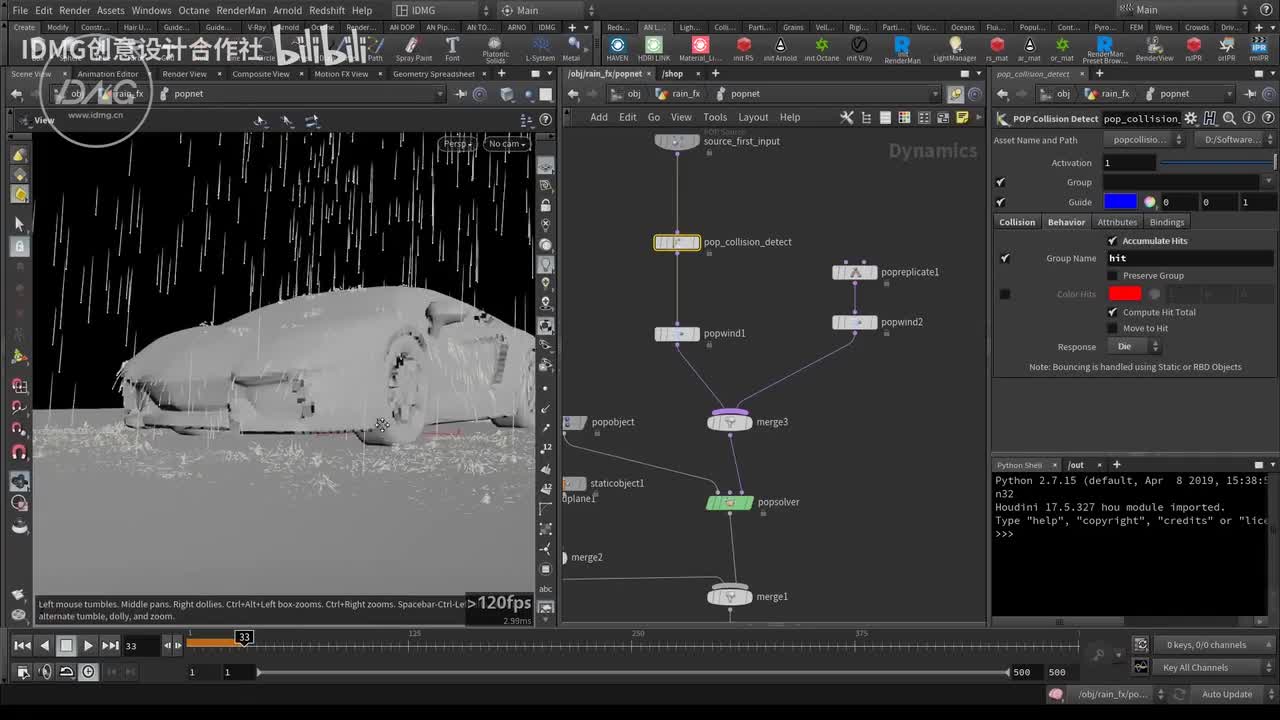Open the Geometry Spreadsheet pane tab
The height and width of the screenshot is (720, 1280).
pos(434,74)
